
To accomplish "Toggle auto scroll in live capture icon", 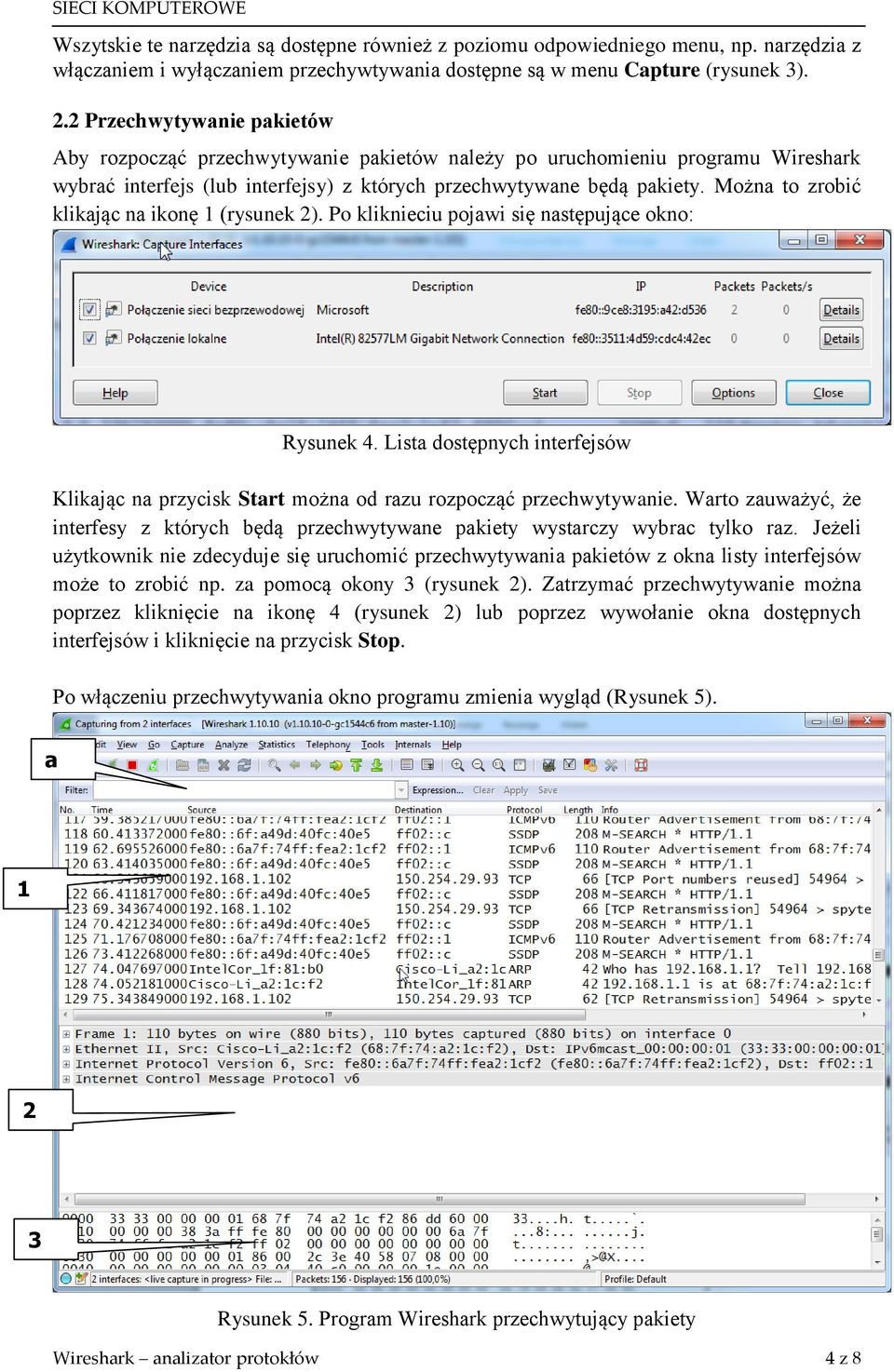I will (427, 765).
